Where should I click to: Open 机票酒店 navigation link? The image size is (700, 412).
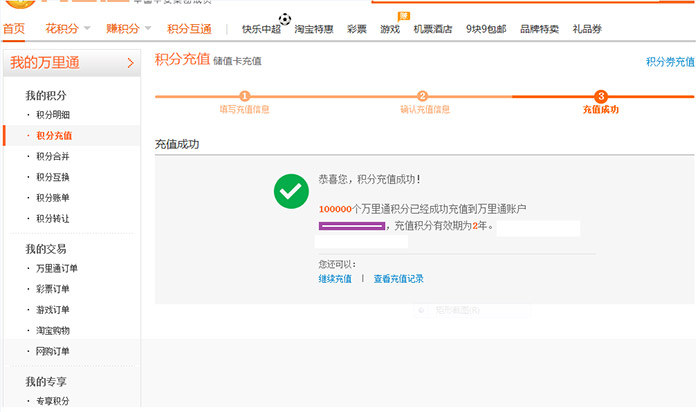pyautogui.click(x=433, y=29)
